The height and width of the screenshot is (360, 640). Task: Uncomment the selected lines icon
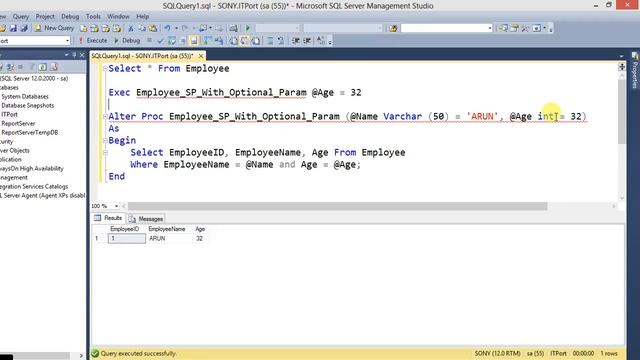[281, 40]
